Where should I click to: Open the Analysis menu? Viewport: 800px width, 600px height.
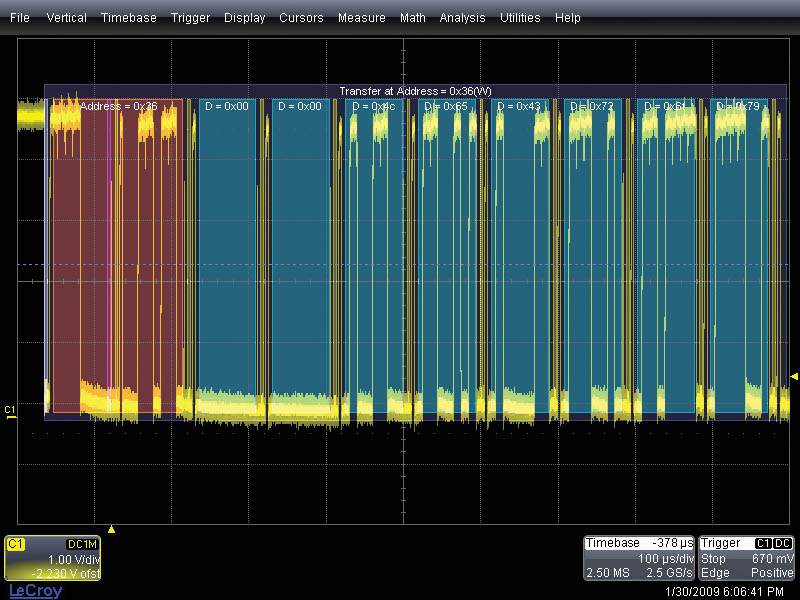pyautogui.click(x=462, y=18)
